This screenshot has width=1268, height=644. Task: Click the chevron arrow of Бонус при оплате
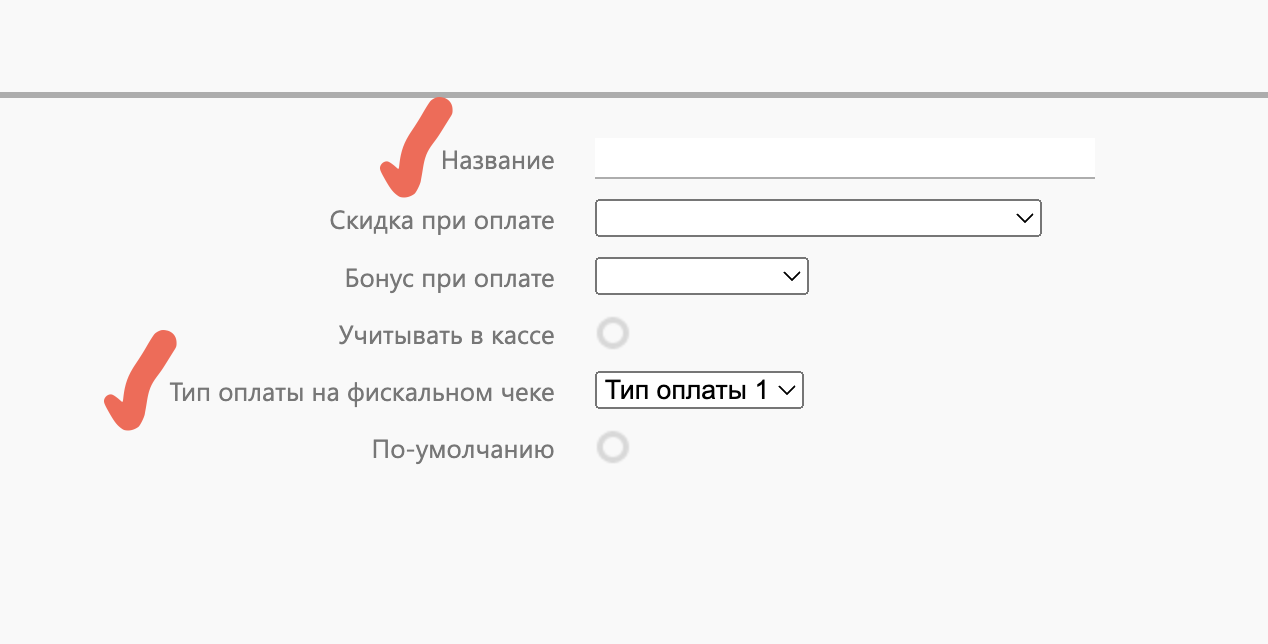point(792,276)
